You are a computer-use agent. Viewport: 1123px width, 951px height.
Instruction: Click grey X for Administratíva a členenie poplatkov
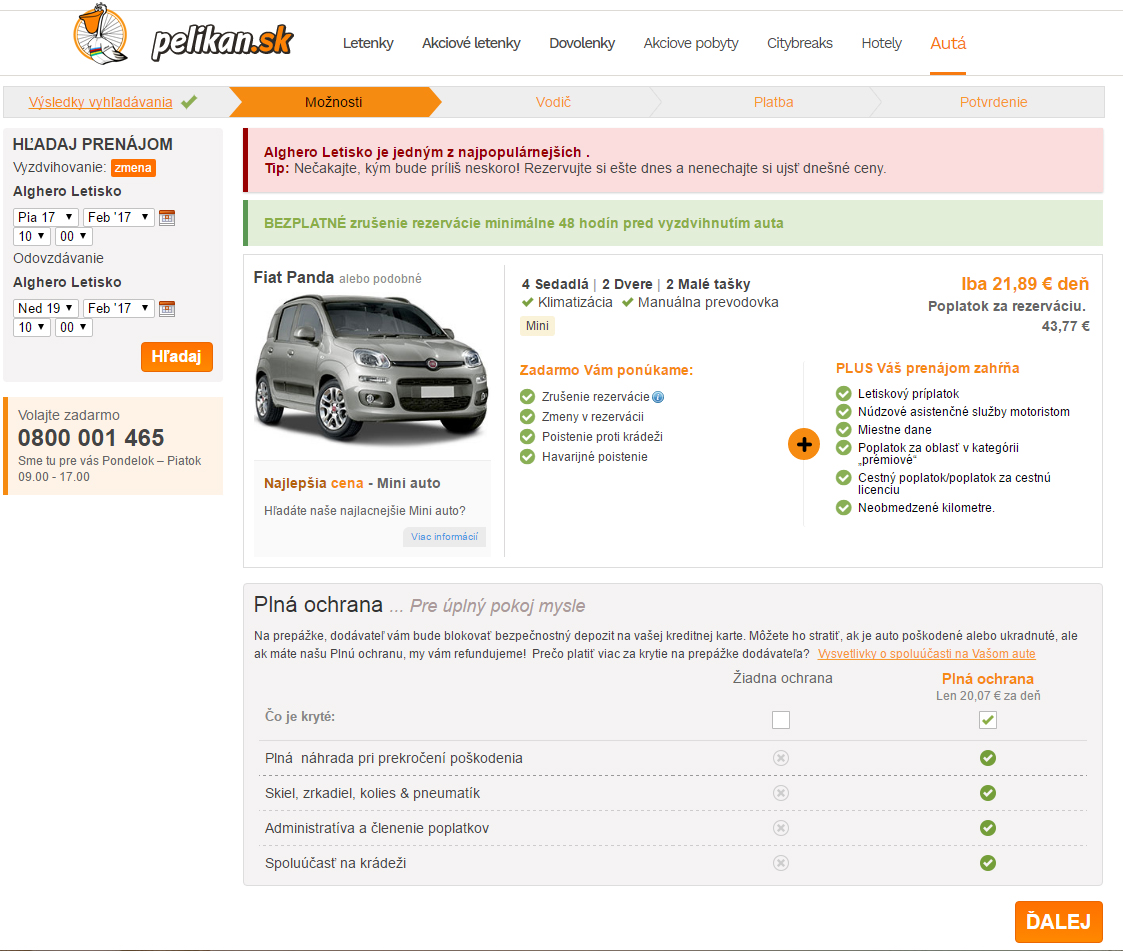pyautogui.click(x=781, y=828)
